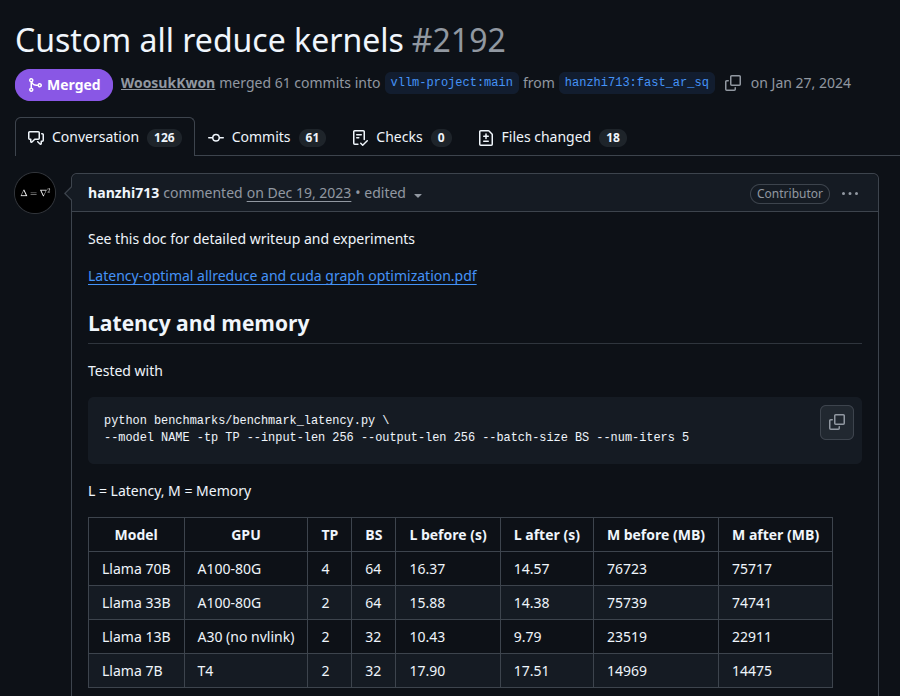Click the 'L before (s)' column header
The width and height of the screenshot is (900, 696).
click(x=448, y=535)
